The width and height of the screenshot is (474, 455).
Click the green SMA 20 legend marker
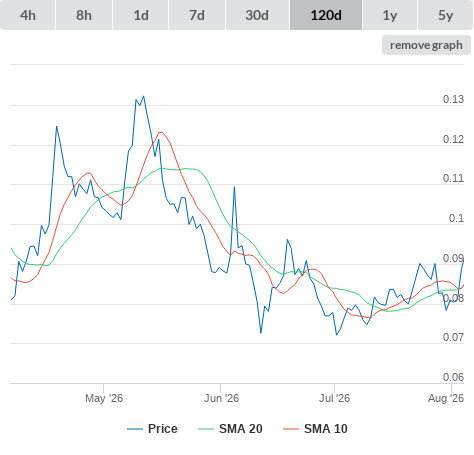206,429
